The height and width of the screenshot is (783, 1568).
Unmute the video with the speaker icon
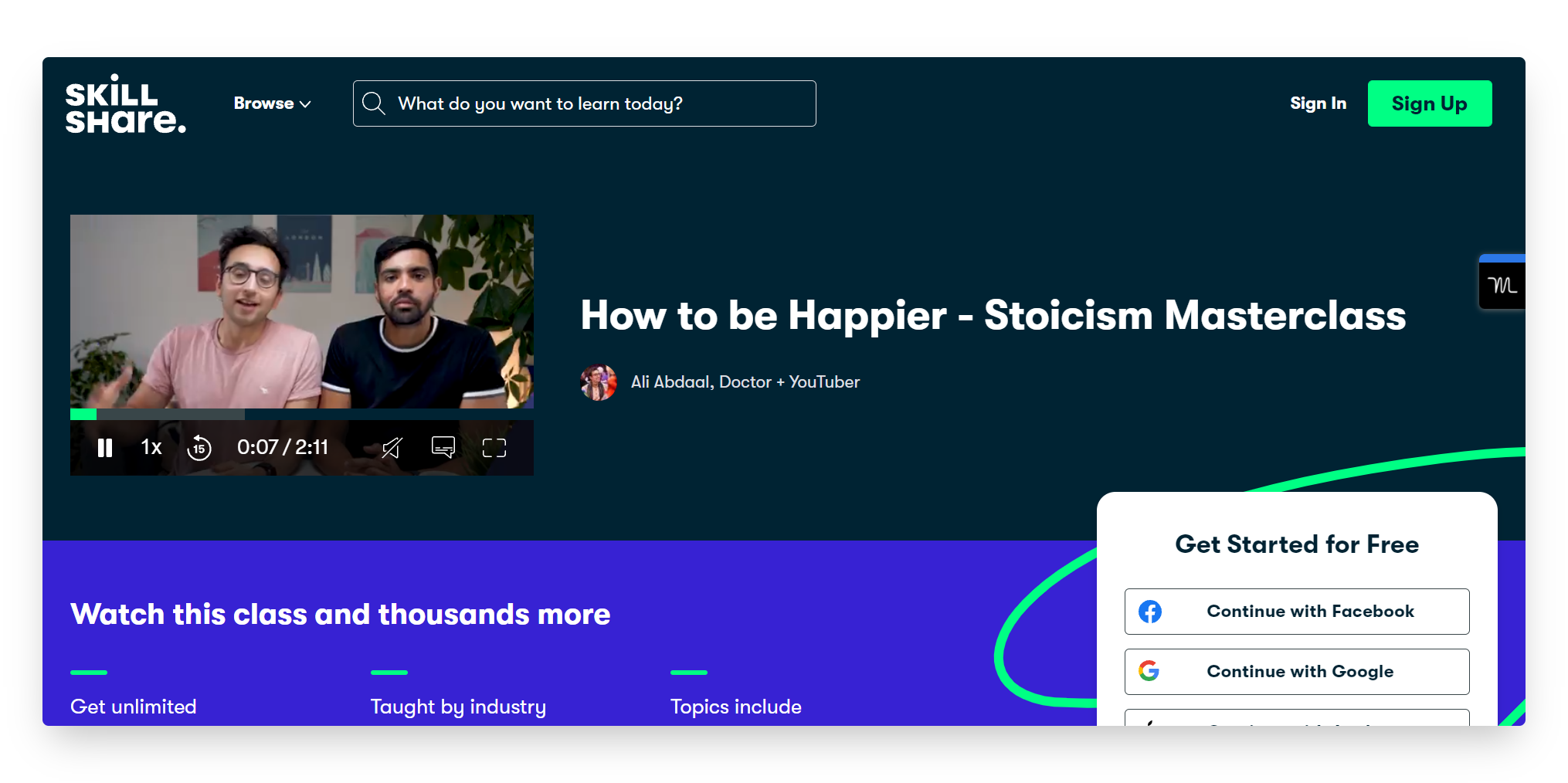pyautogui.click(x=392, y=448)
